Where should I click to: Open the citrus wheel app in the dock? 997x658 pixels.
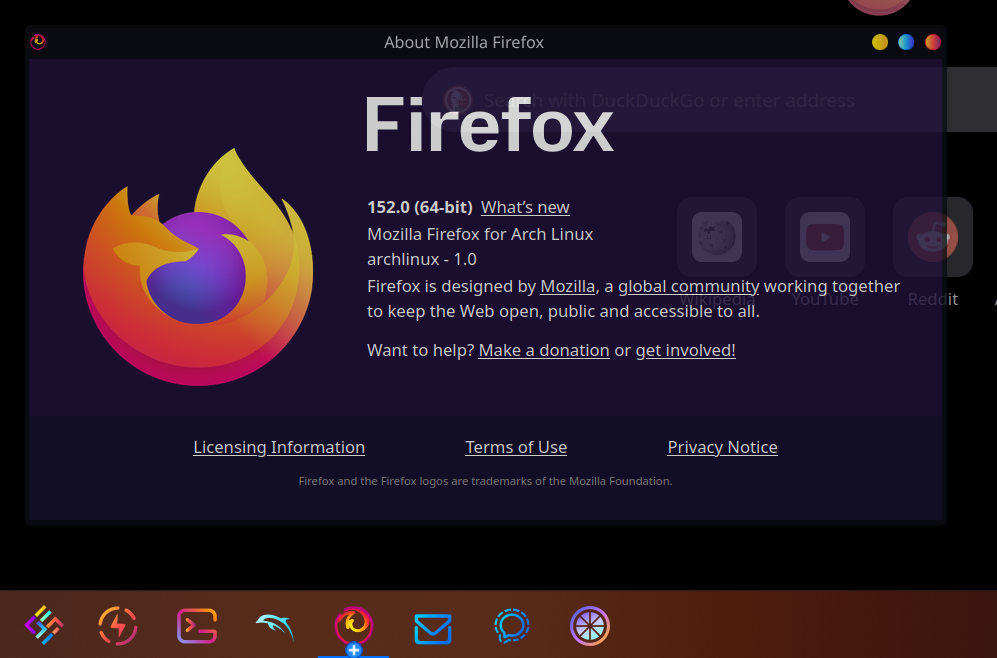point(590,626)
